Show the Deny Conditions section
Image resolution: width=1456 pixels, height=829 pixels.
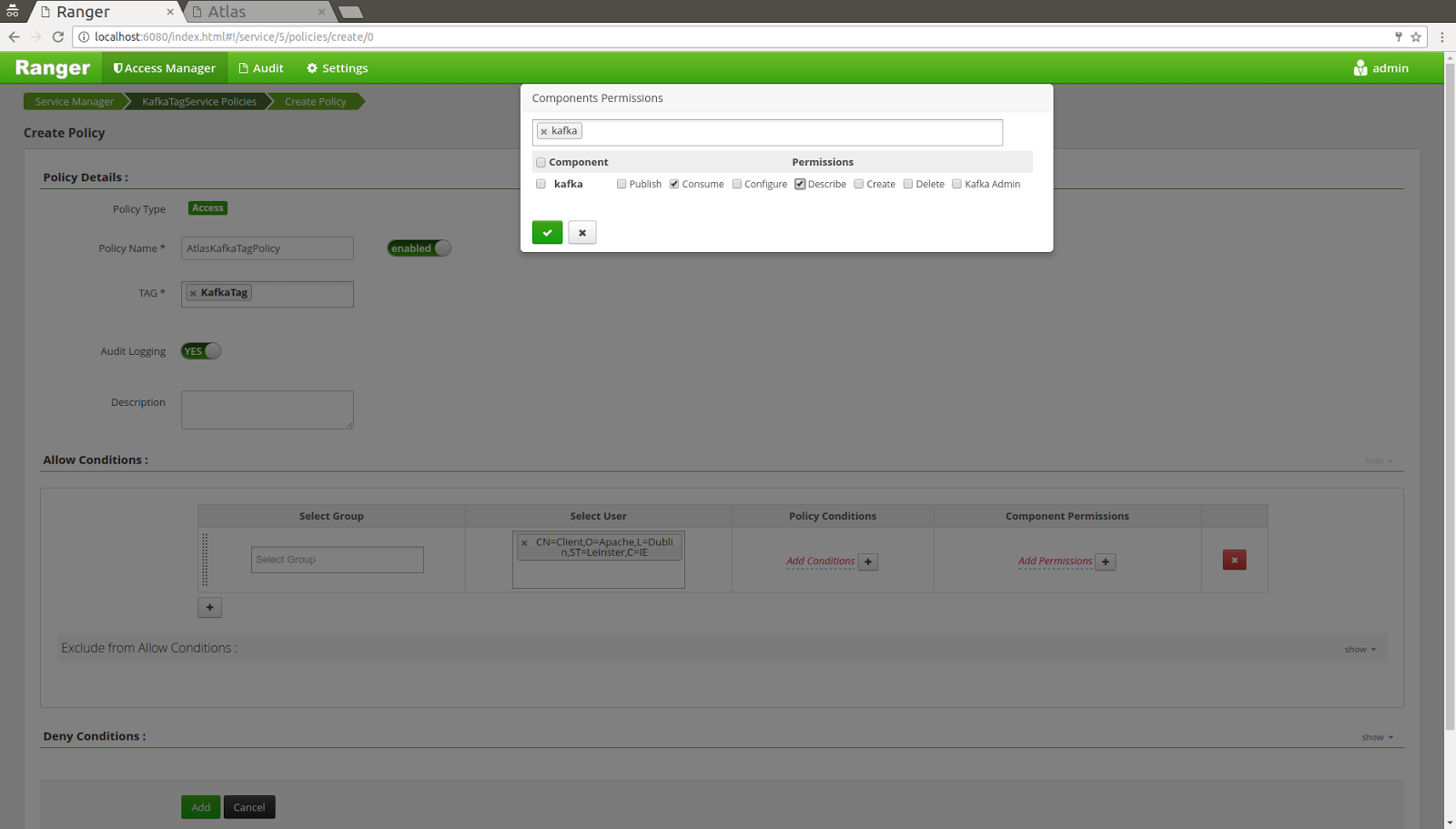(1371, 736)
